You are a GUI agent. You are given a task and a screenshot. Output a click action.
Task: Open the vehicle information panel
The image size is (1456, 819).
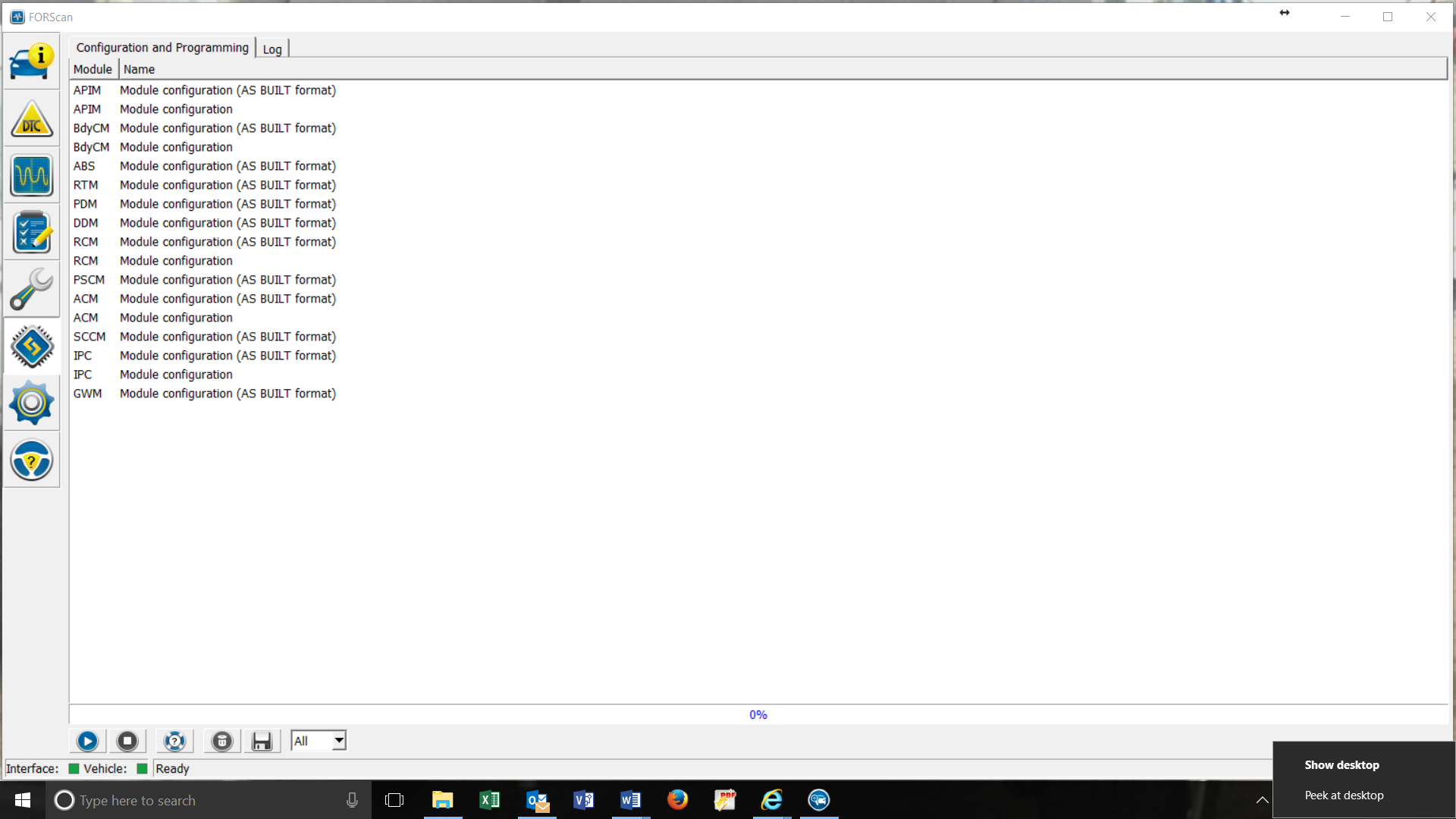point(32,61)
